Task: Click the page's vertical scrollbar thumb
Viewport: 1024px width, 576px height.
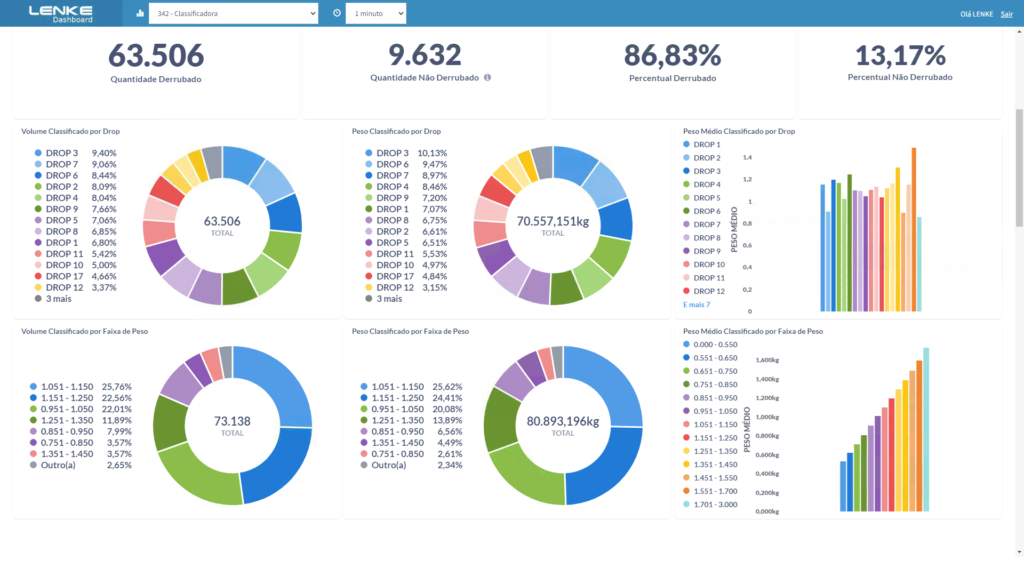Action: 1019,168
